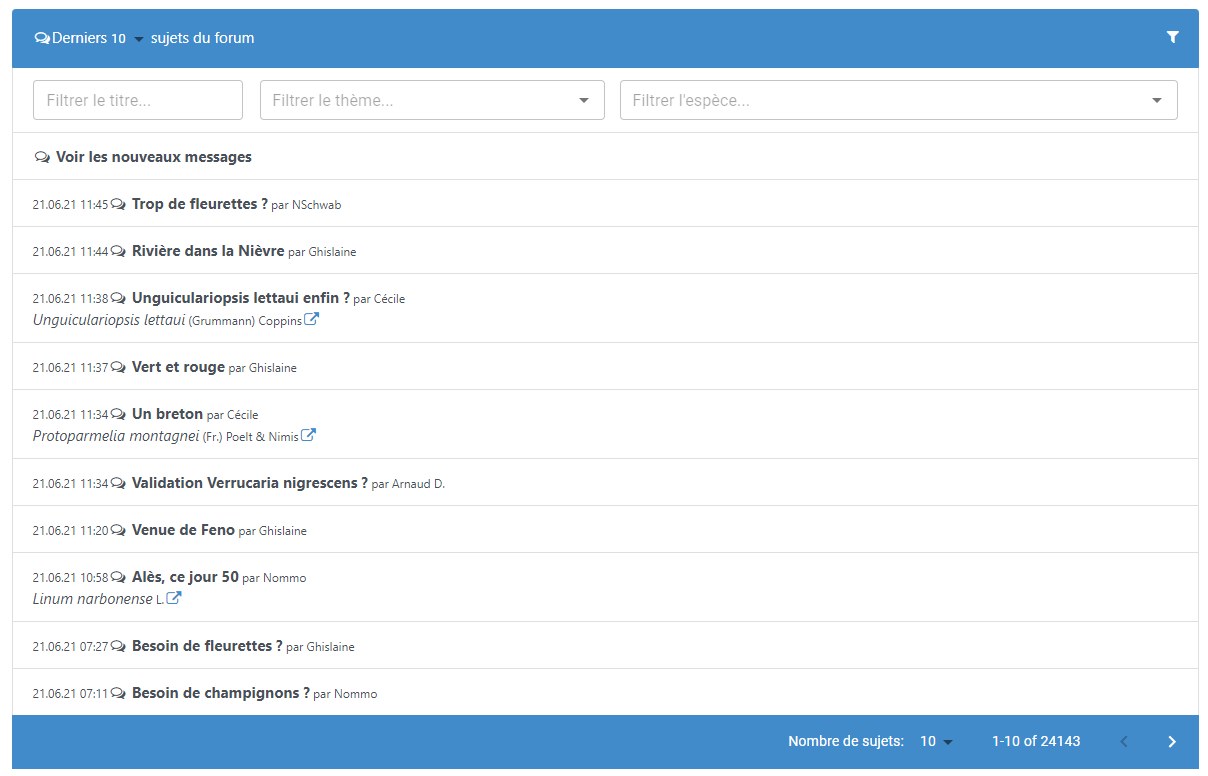Click the previous page arrow

(1124, 742)
